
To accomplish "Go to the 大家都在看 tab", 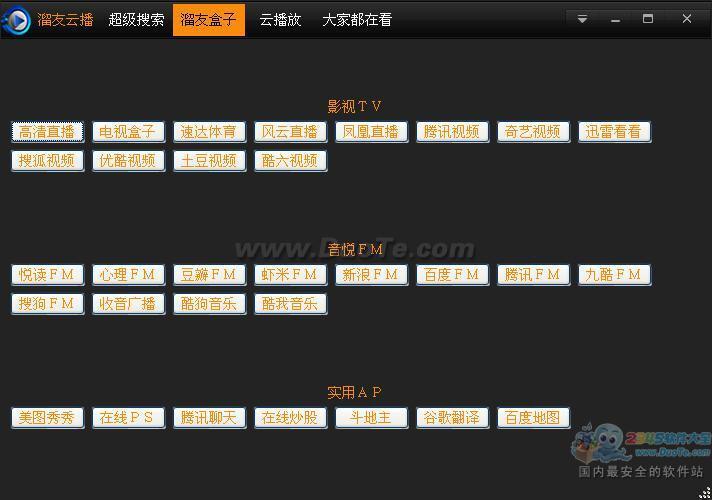I will point(357,20).
